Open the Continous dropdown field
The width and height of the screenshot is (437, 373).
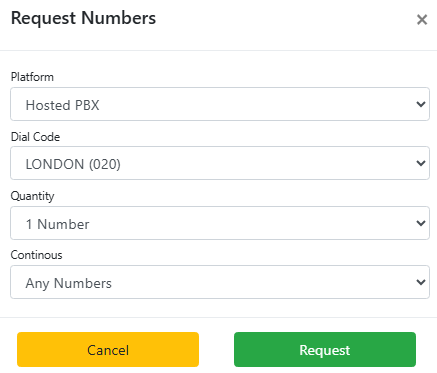click(x=220, y=282)
